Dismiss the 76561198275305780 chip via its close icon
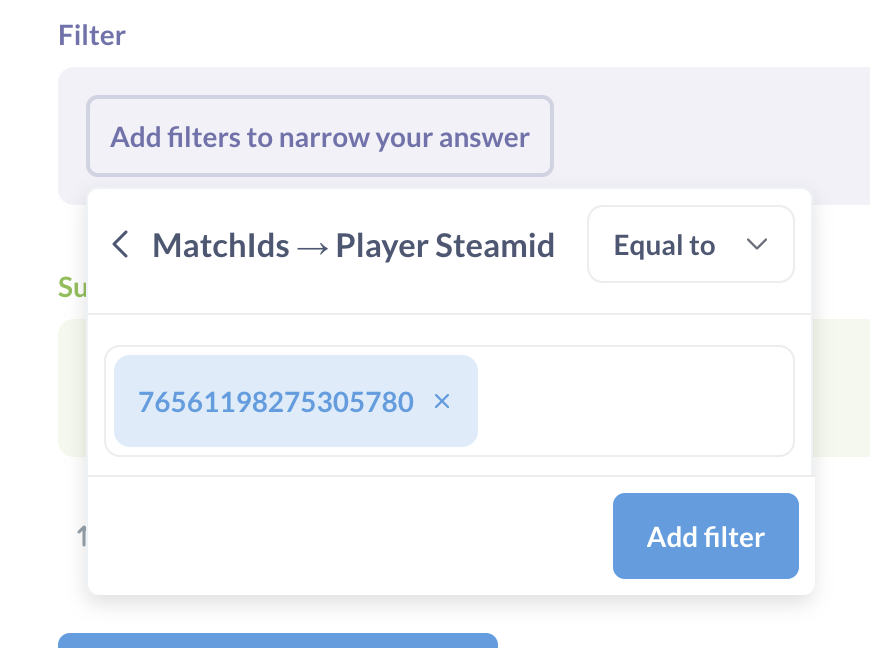Image resolution: width=870 pixels, height=648 pixels. click(x=442, y=401)
